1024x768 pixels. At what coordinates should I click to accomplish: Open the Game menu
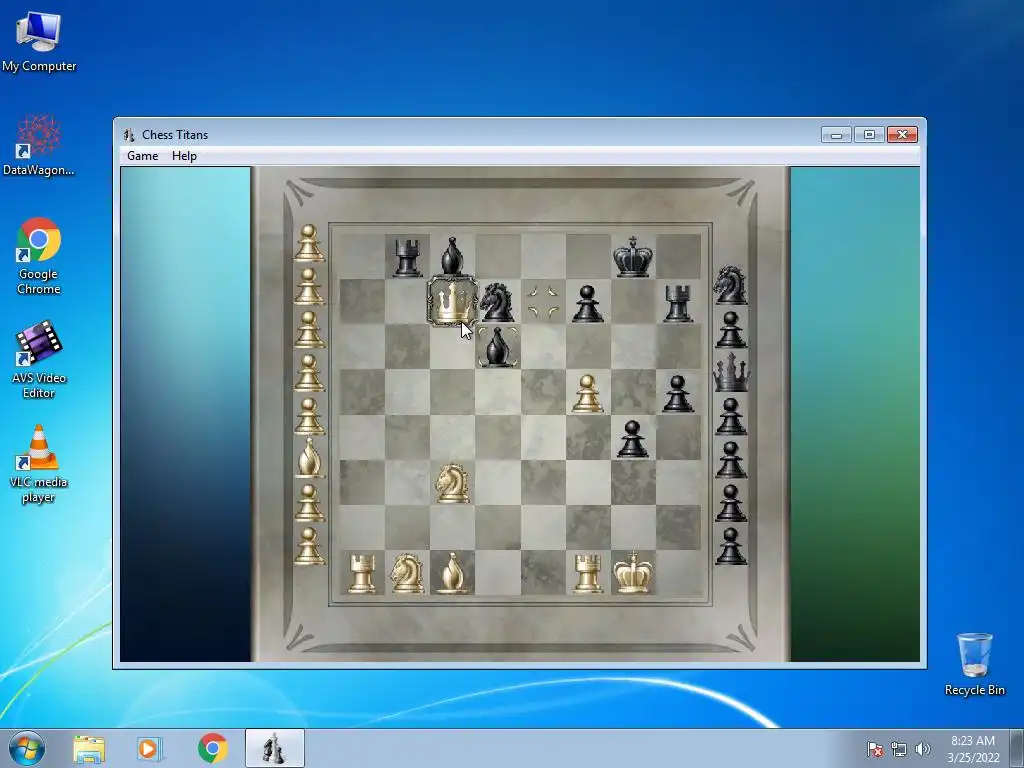[142, 156]
